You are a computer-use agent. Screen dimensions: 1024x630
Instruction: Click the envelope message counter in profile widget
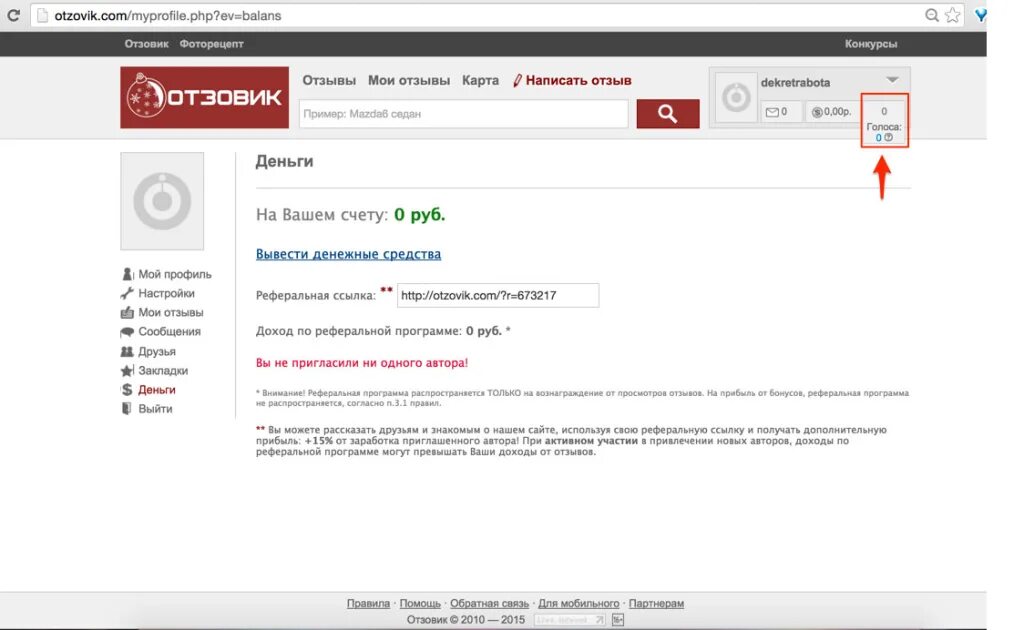point(772,111)
